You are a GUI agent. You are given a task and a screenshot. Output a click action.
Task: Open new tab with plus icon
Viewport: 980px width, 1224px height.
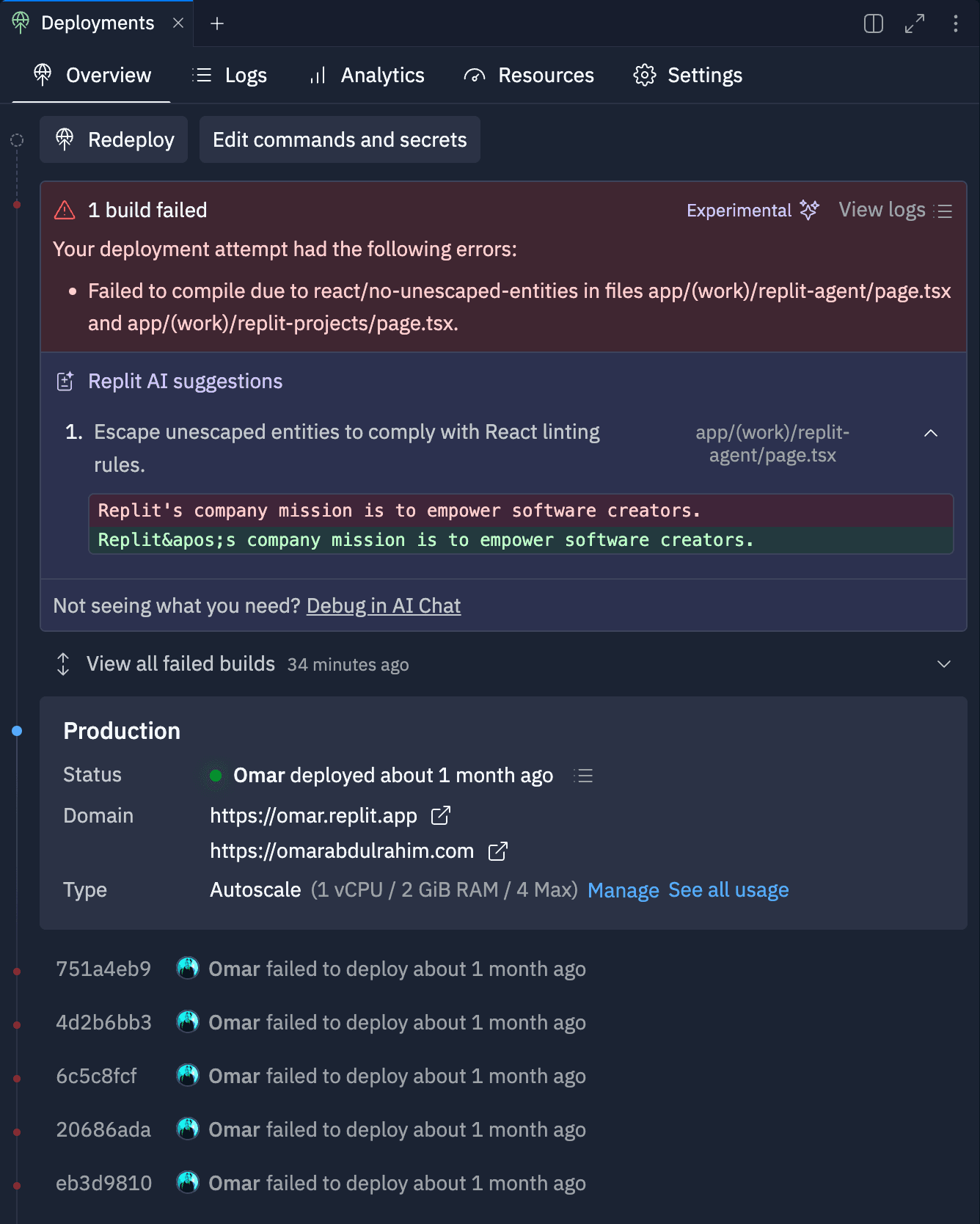click(x=217, y=23)
